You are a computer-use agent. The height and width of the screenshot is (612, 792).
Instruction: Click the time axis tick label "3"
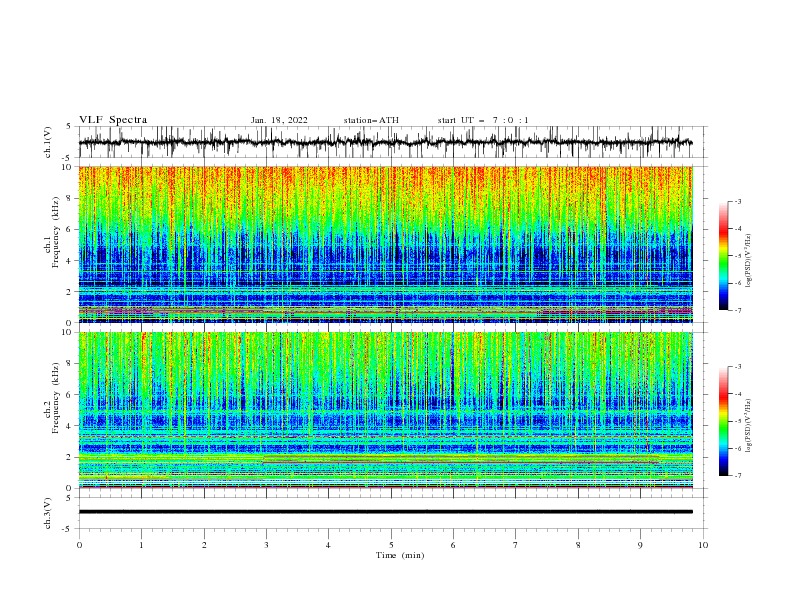tap(266, 545)
